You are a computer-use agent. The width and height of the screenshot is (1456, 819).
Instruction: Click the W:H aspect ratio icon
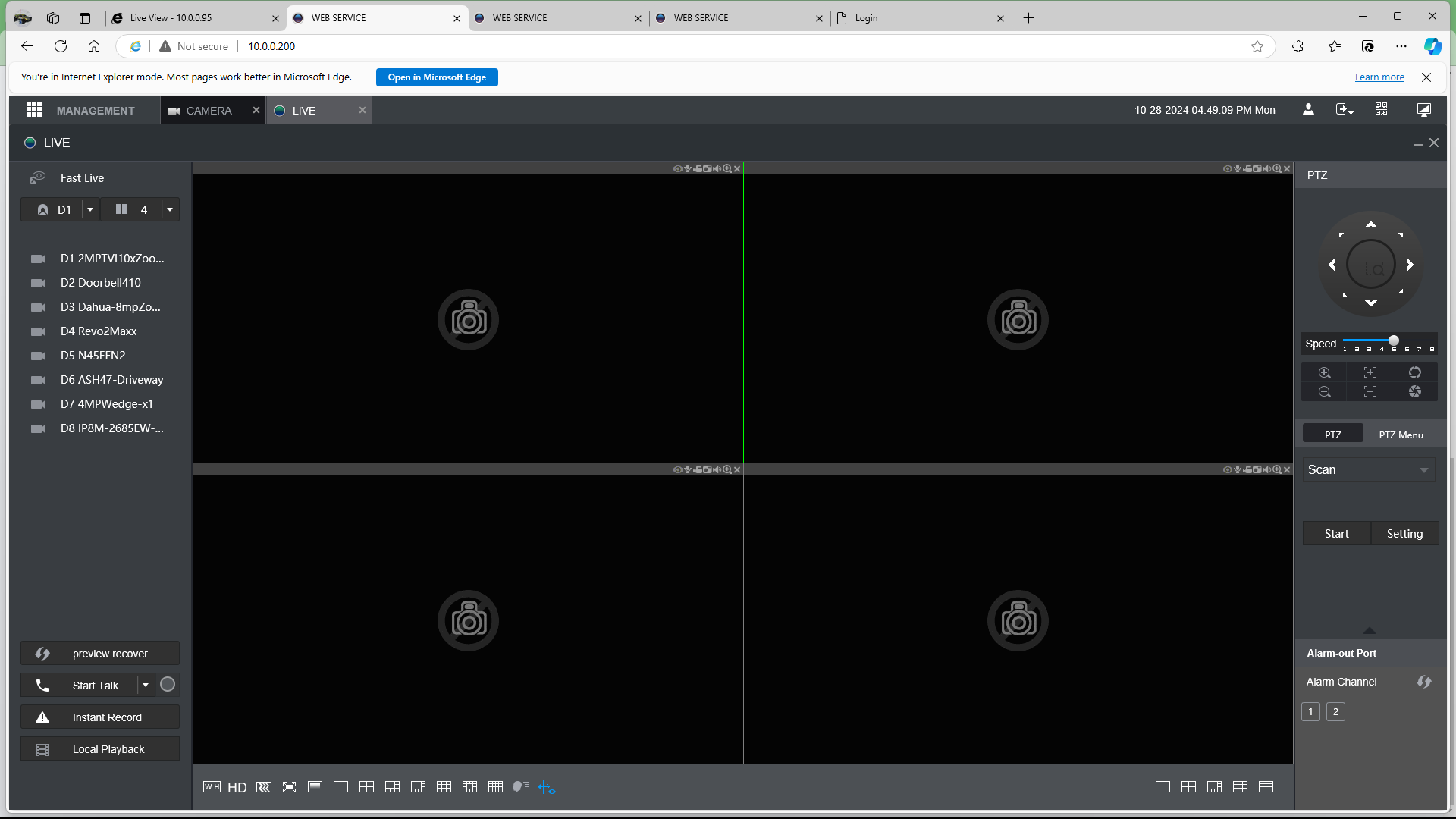tap(212, 787)
